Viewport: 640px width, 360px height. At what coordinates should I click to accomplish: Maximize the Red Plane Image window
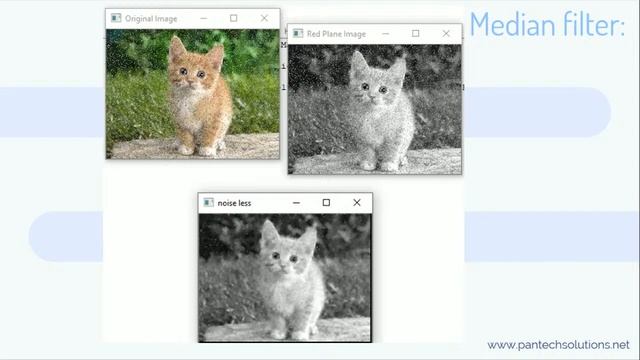(416, 33)
